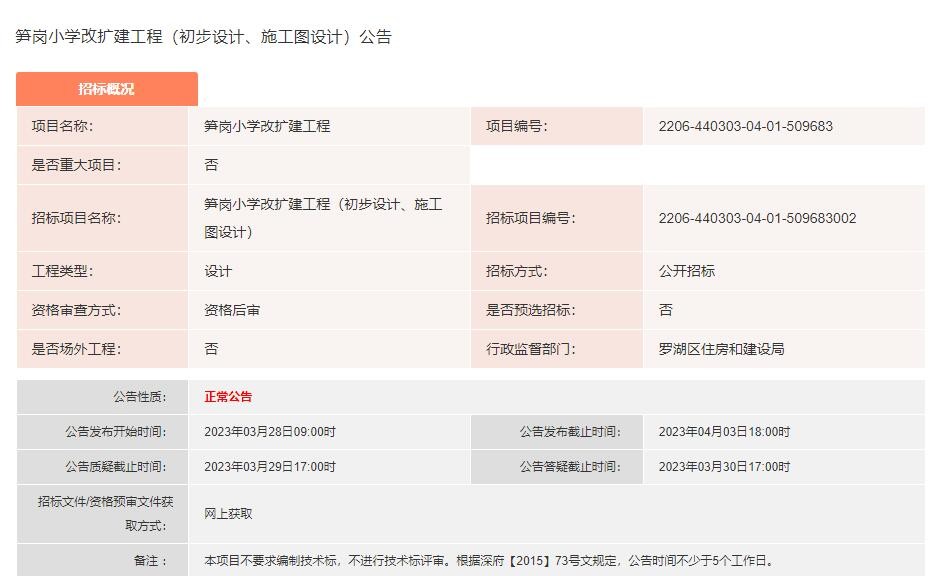Click the 是否场外工程 label cell
Viewport: 952px width, 576px height.
(76, 349)
